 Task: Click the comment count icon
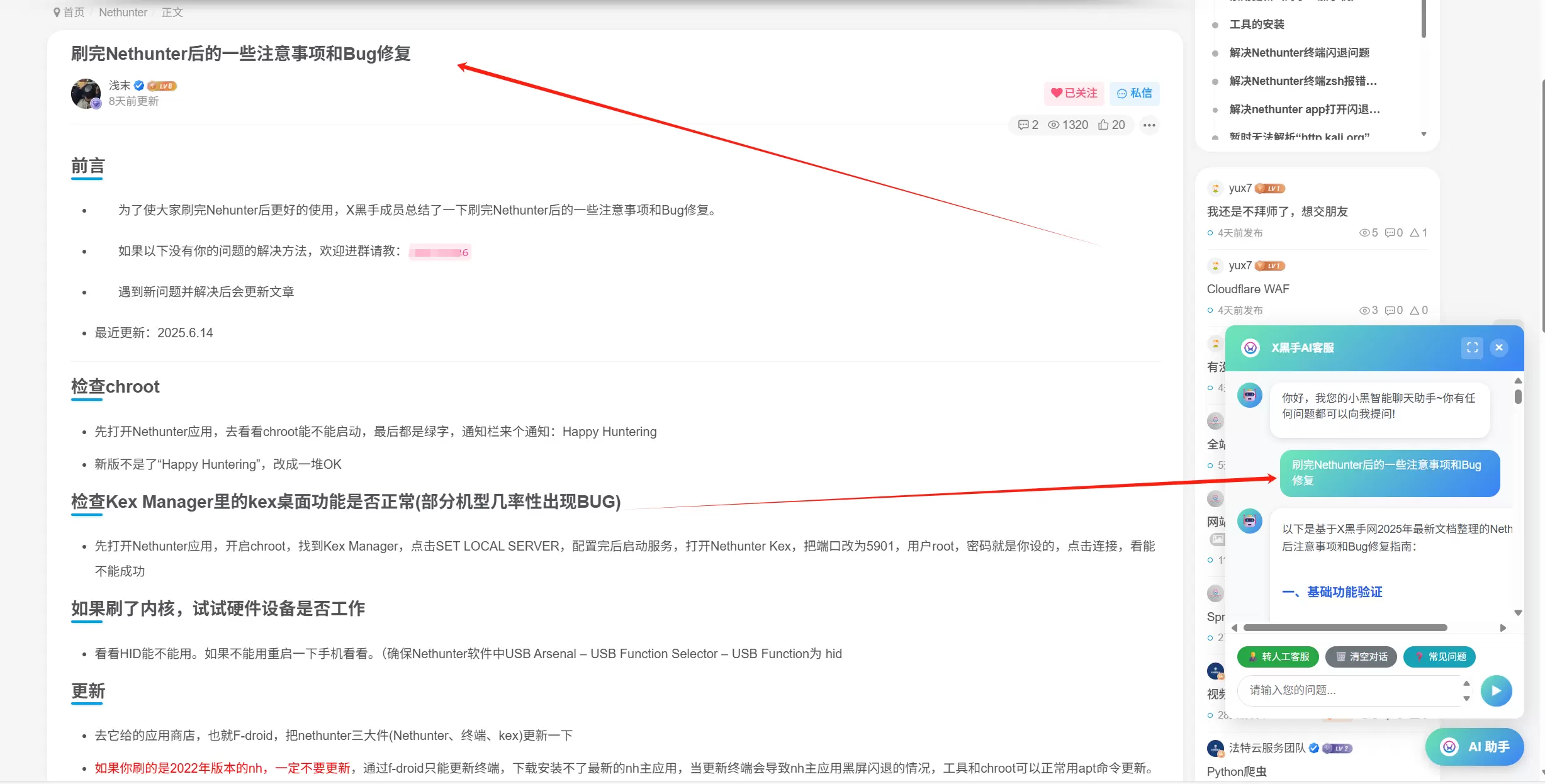[1028, 125]
